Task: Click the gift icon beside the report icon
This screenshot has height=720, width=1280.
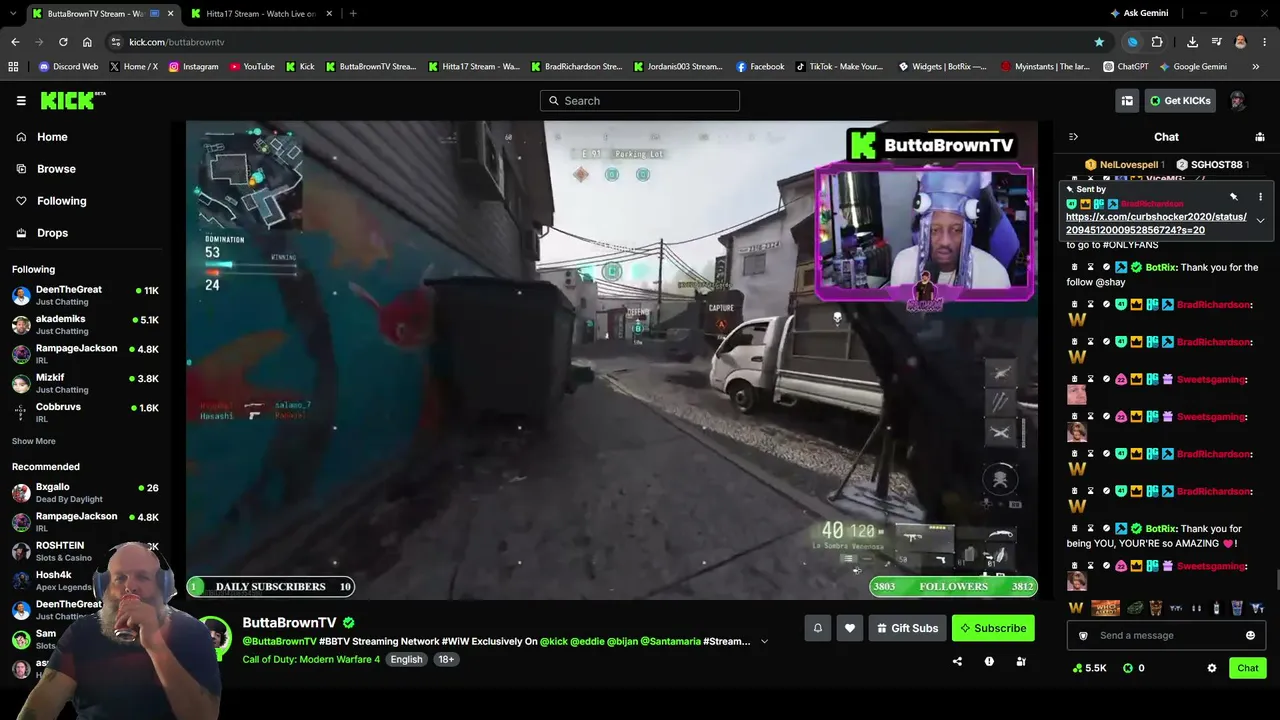Action: (1021, 661)
